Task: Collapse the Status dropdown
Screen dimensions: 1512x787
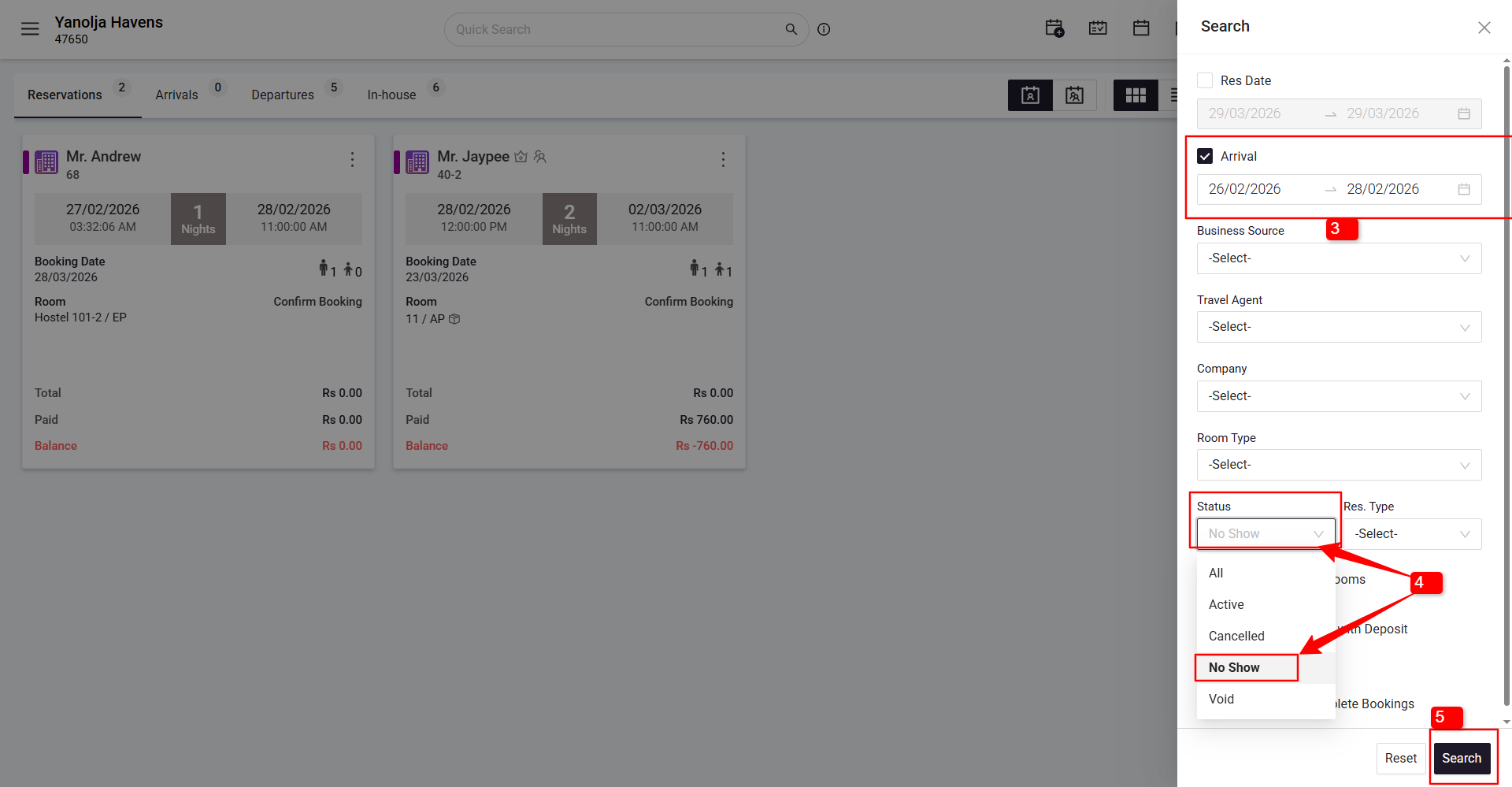Action: pyautogui.click(x=1266, y=534)
